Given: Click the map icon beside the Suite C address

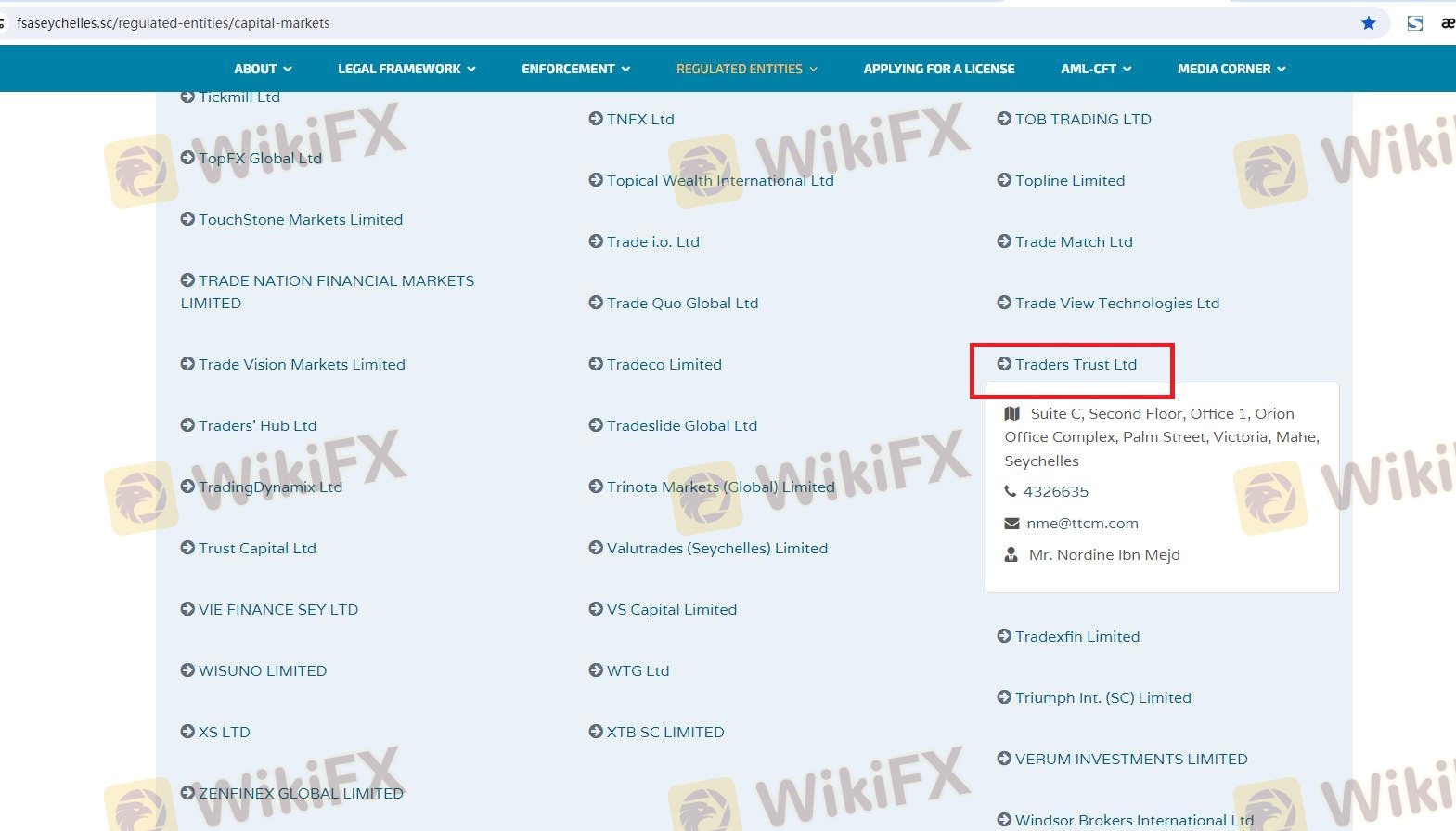Looking at the screenshot, I should coord(1012,413).
